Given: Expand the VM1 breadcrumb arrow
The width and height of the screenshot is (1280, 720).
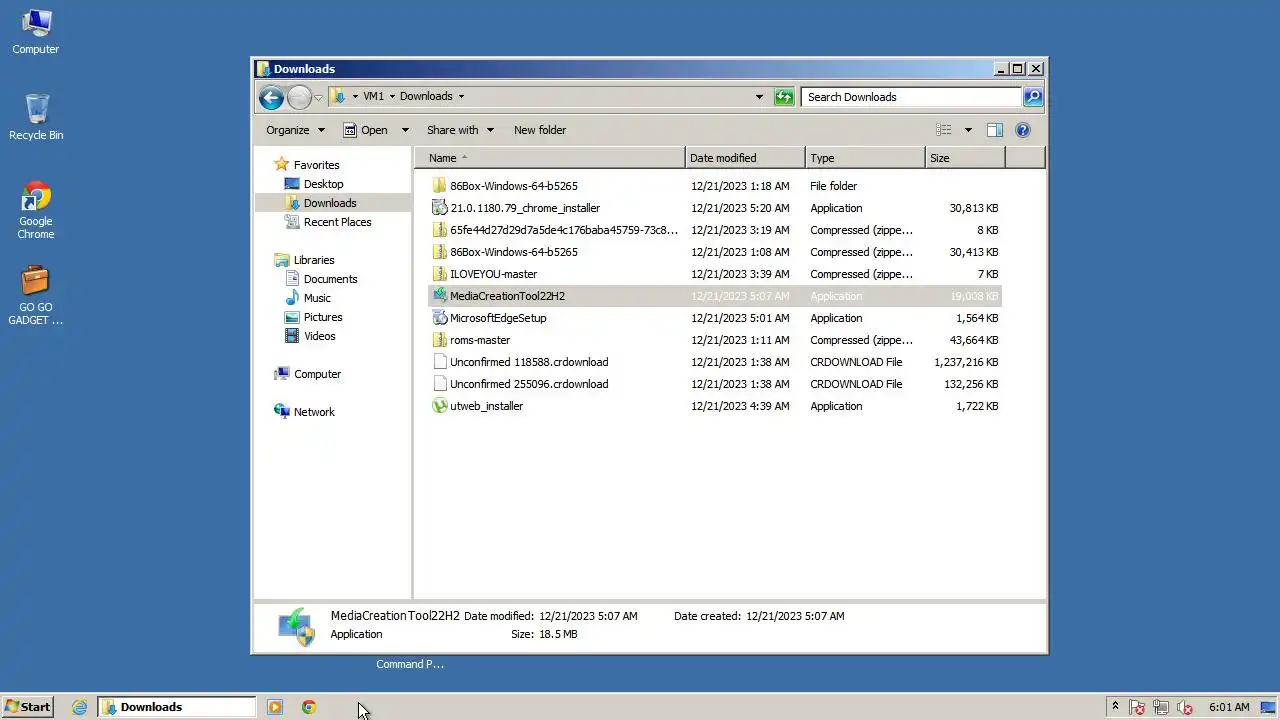Looking at the screenshot, I should [392, 97].
